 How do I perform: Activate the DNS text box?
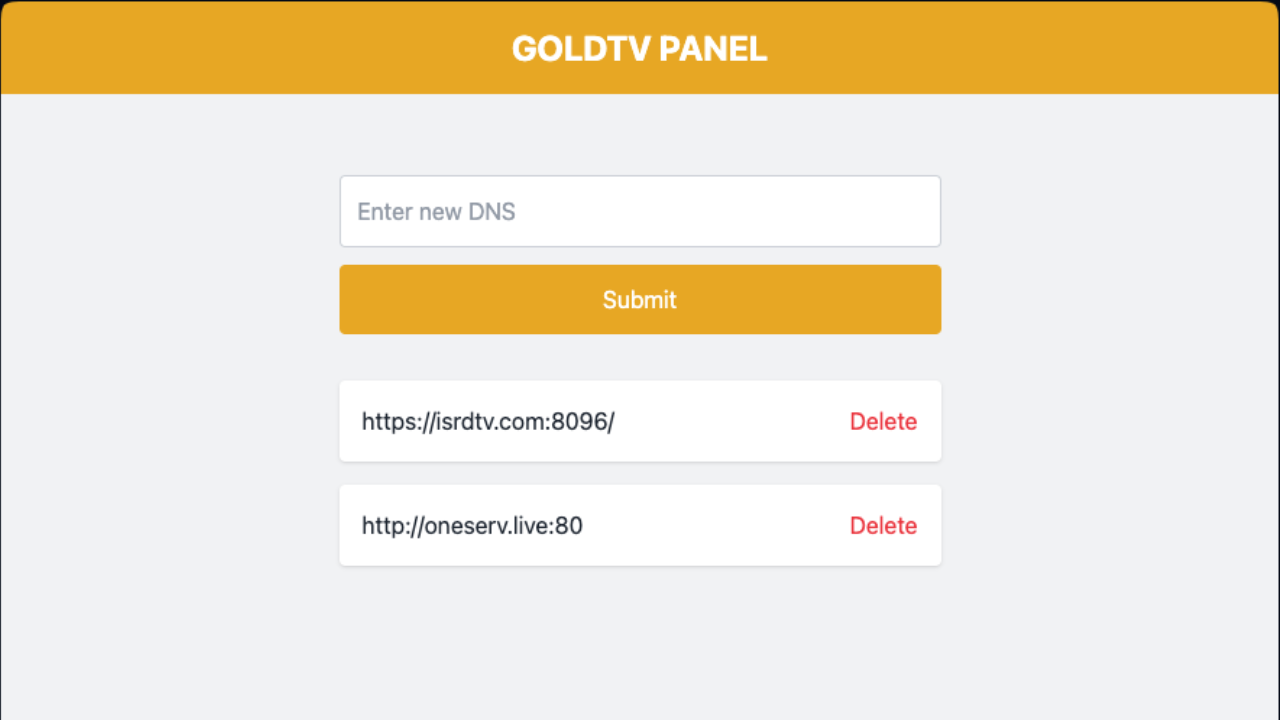pos(640,211)
